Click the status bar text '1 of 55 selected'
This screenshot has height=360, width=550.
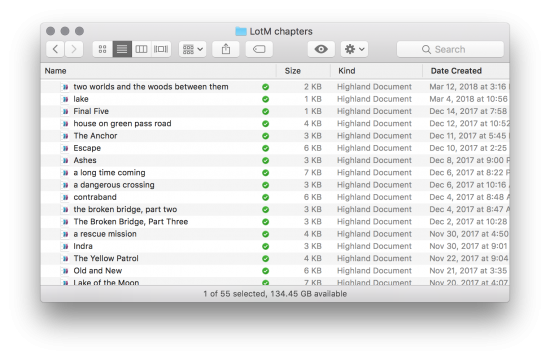pyautogui.click(x=234, y=294)
